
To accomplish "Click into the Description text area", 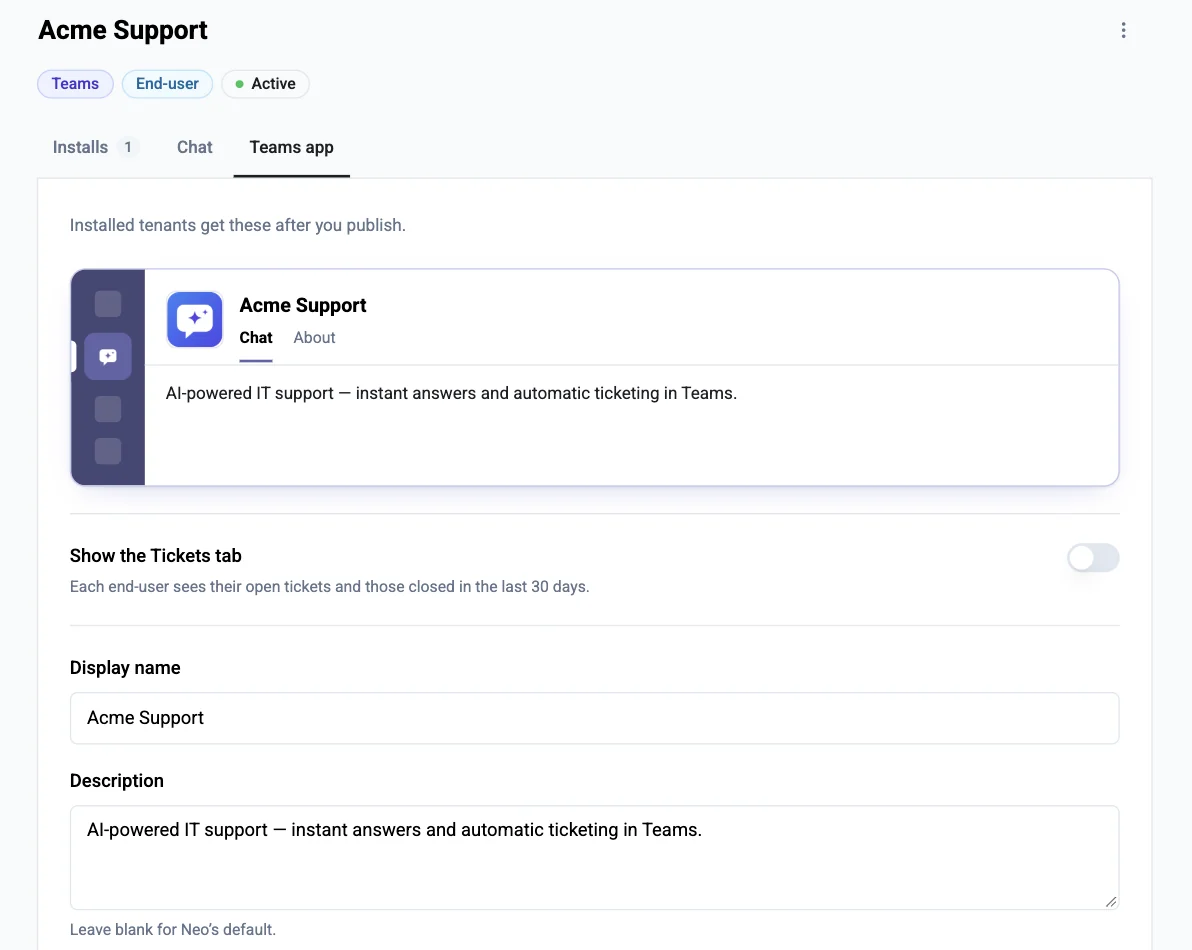I will tap(594, 857).
